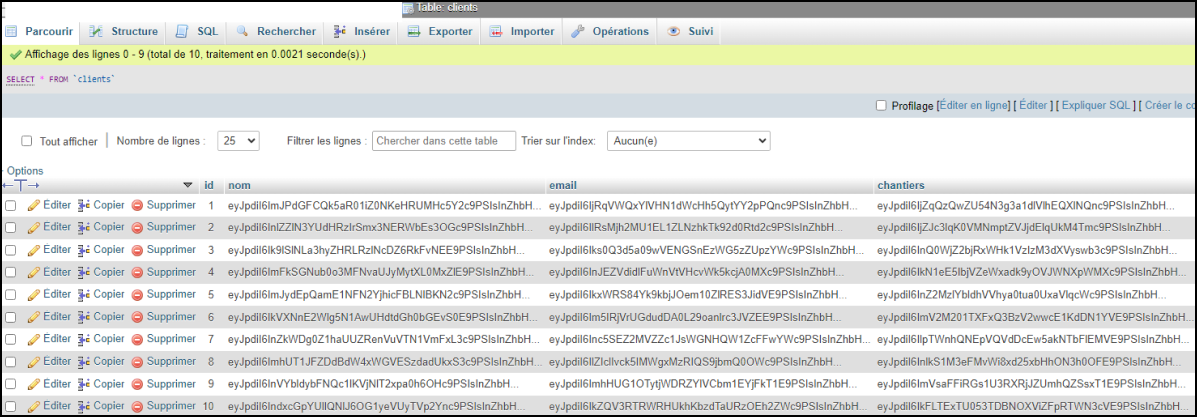Open the Trier sur l'index dropdown
Image resolution: width=1197 pixels, height=417 pixels.
point(688,141)
